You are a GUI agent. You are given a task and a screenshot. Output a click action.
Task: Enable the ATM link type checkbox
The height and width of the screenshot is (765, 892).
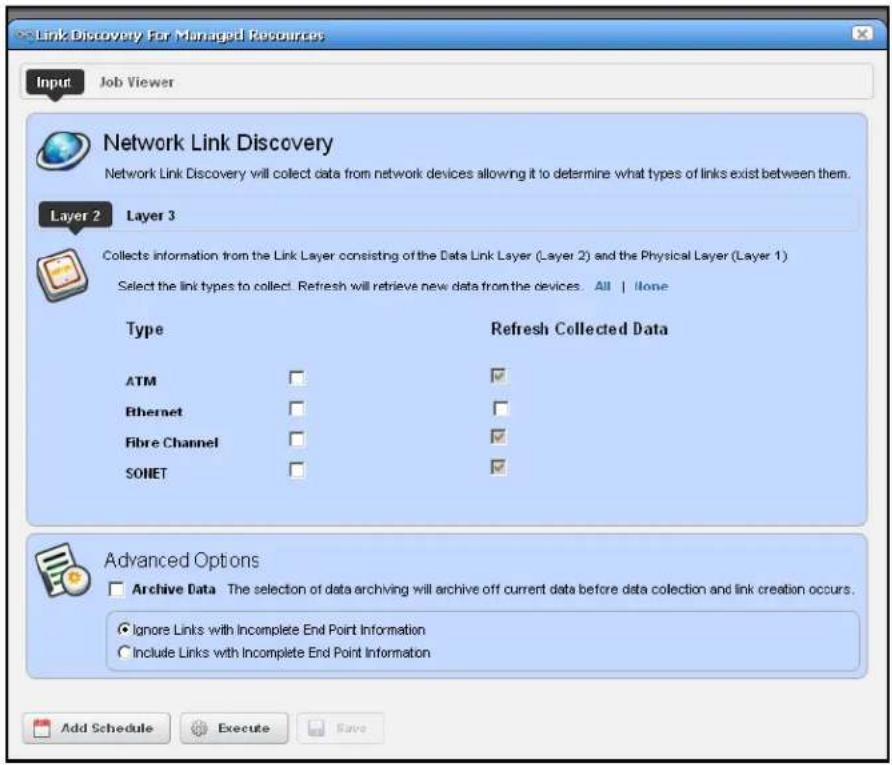(297, 378)
